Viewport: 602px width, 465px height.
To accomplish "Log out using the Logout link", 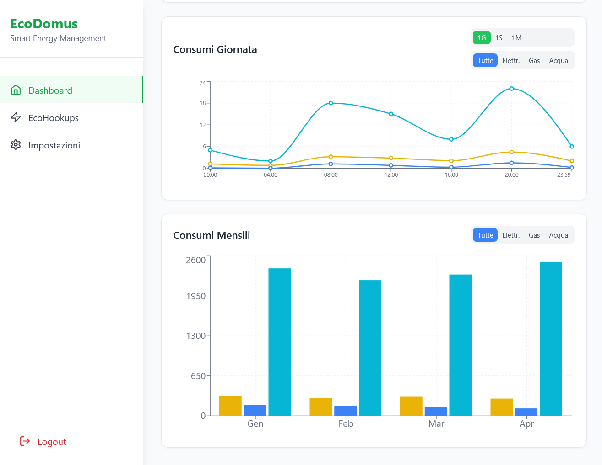I will point(43,442).
